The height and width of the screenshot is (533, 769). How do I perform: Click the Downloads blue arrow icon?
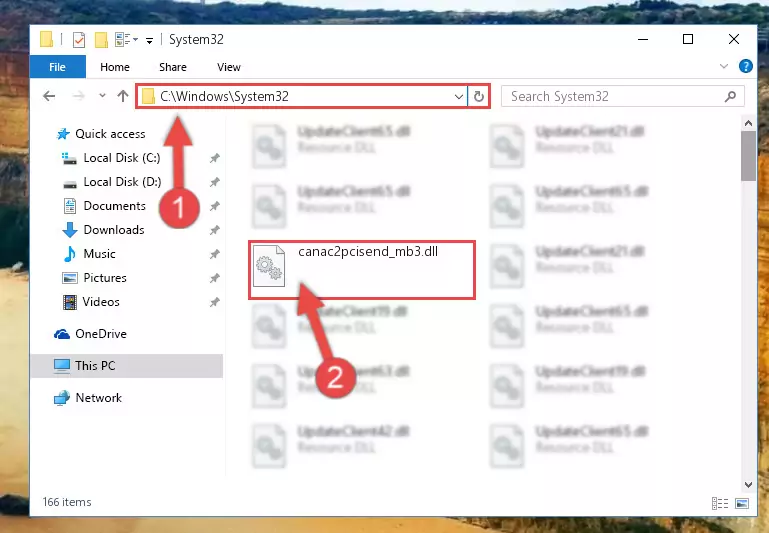[x=70, y=230]
